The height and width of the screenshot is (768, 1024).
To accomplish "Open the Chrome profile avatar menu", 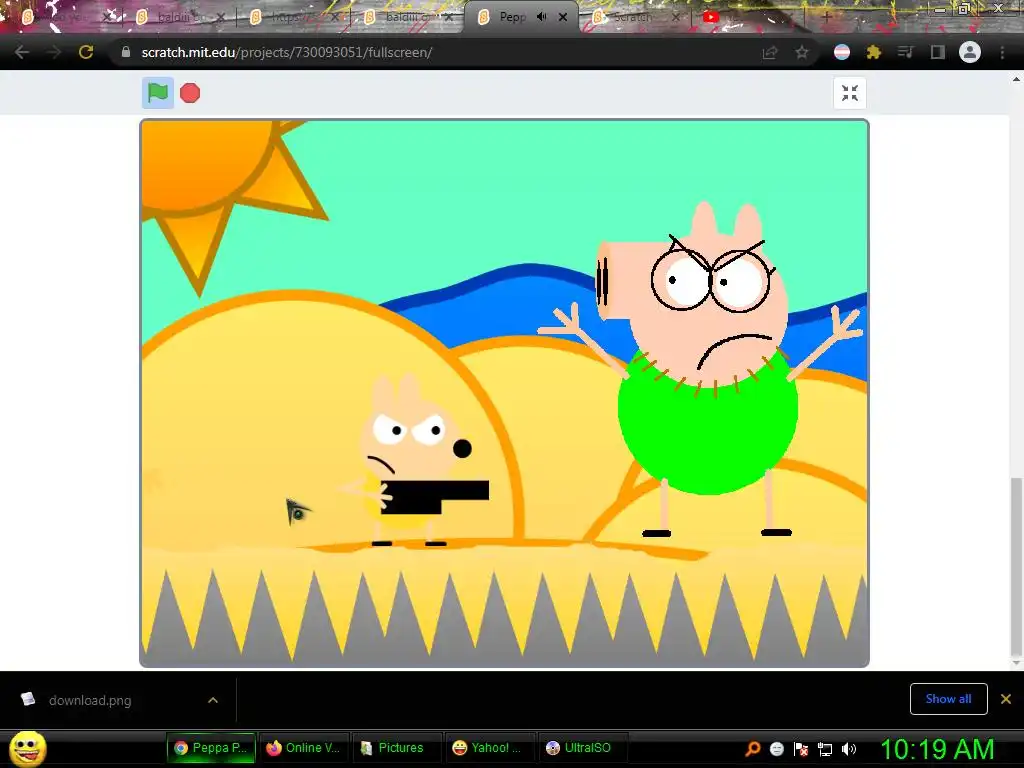I will click(x=970, y=52).
